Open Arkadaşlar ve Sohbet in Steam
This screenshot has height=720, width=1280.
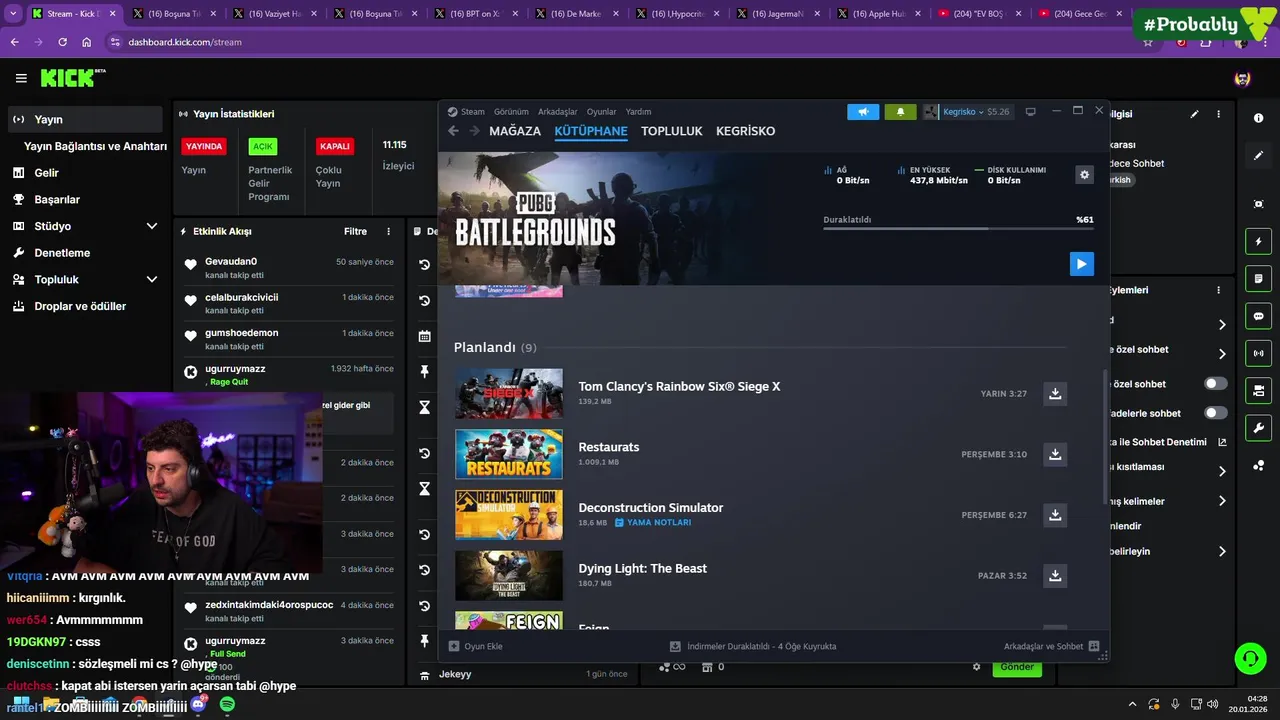[x=1051, y=646]
